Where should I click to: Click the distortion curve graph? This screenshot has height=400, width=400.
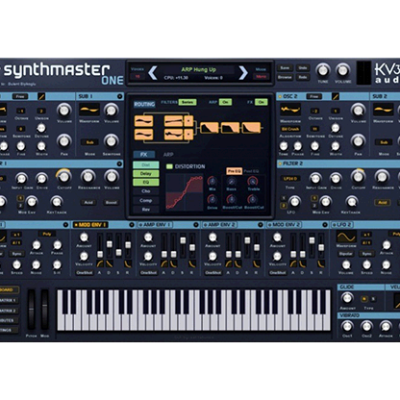click(184, 192)
